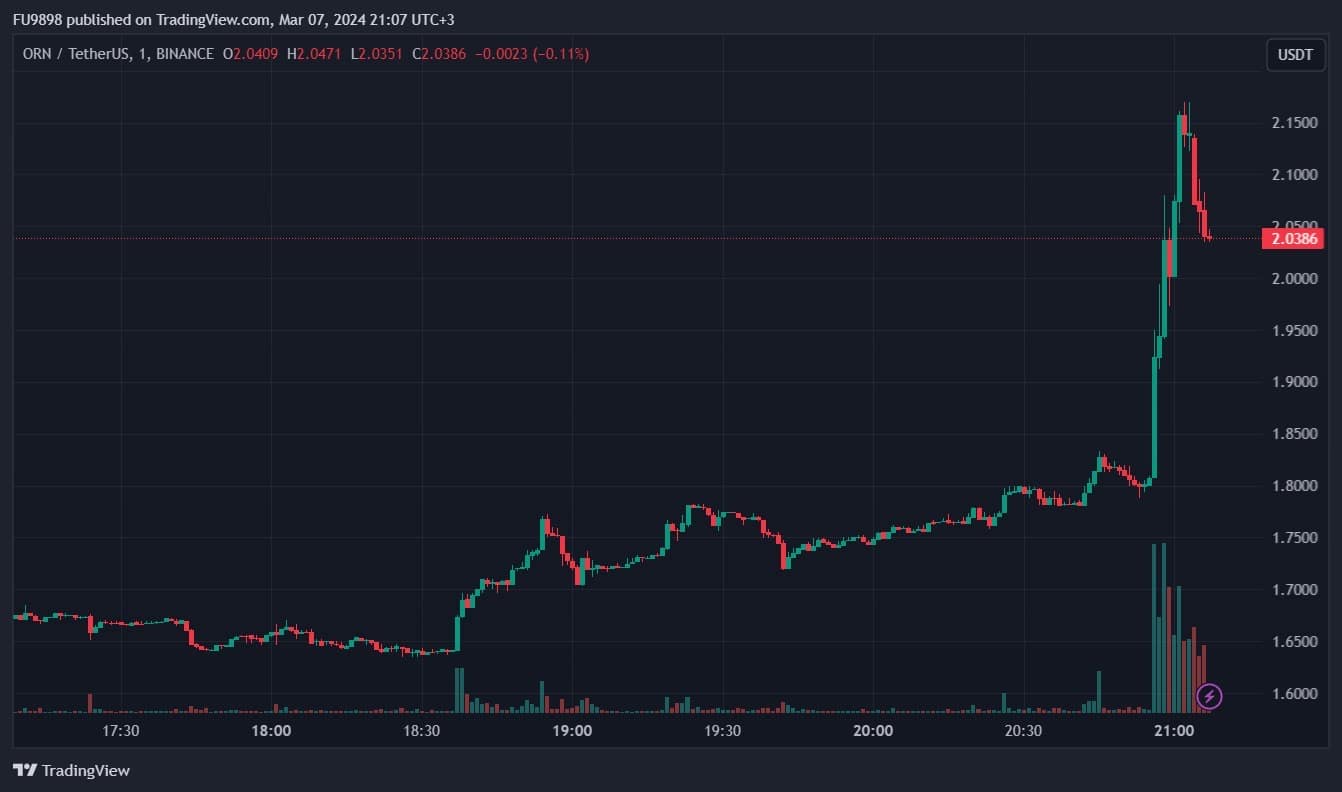Screen dimensions: 1342x792
Task: Click the 1.7000 price scale label
Action: pos(1295,590)
